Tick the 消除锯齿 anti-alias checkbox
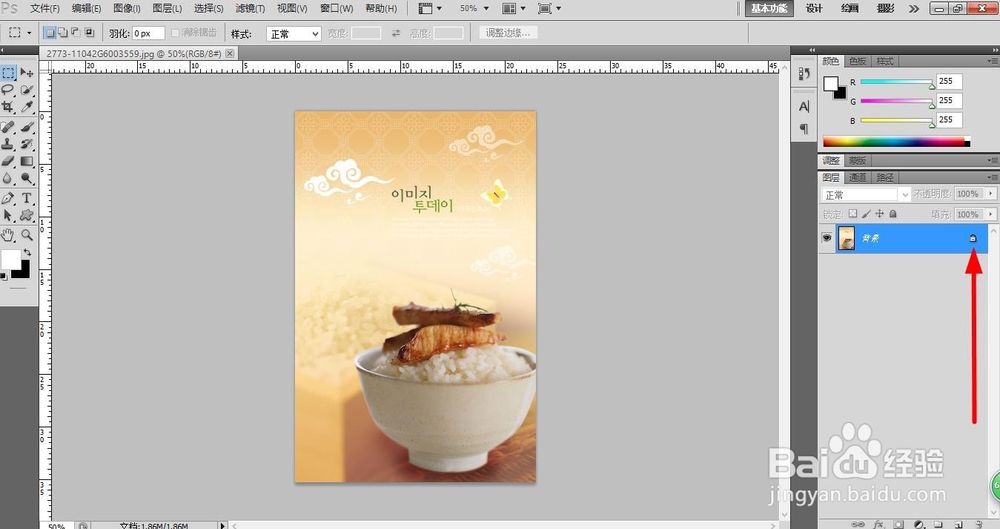The image size is (1000, 529). (x=175, y=33)
